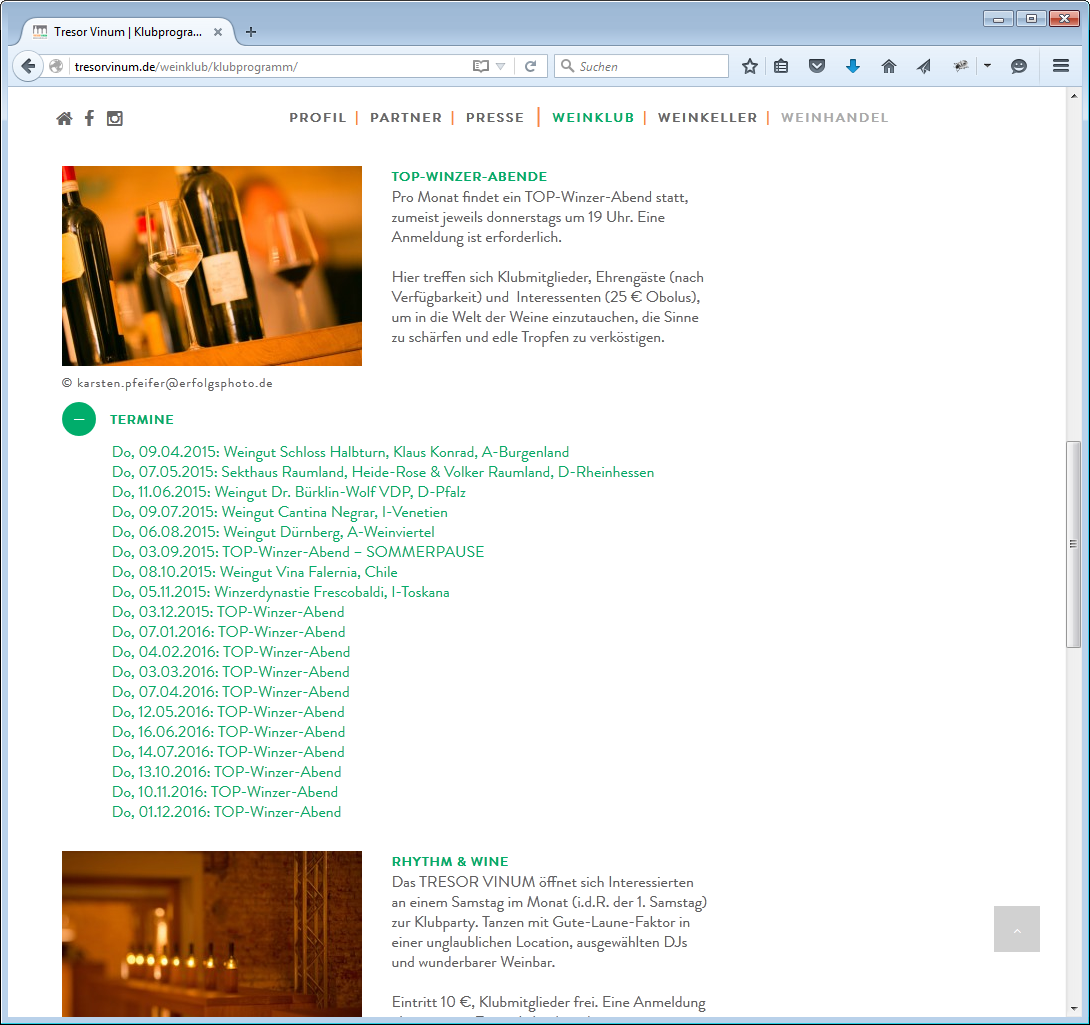
Task: Open the 06.08.2015 Weingut Dürnberg entry
Action: pos(273,533)
